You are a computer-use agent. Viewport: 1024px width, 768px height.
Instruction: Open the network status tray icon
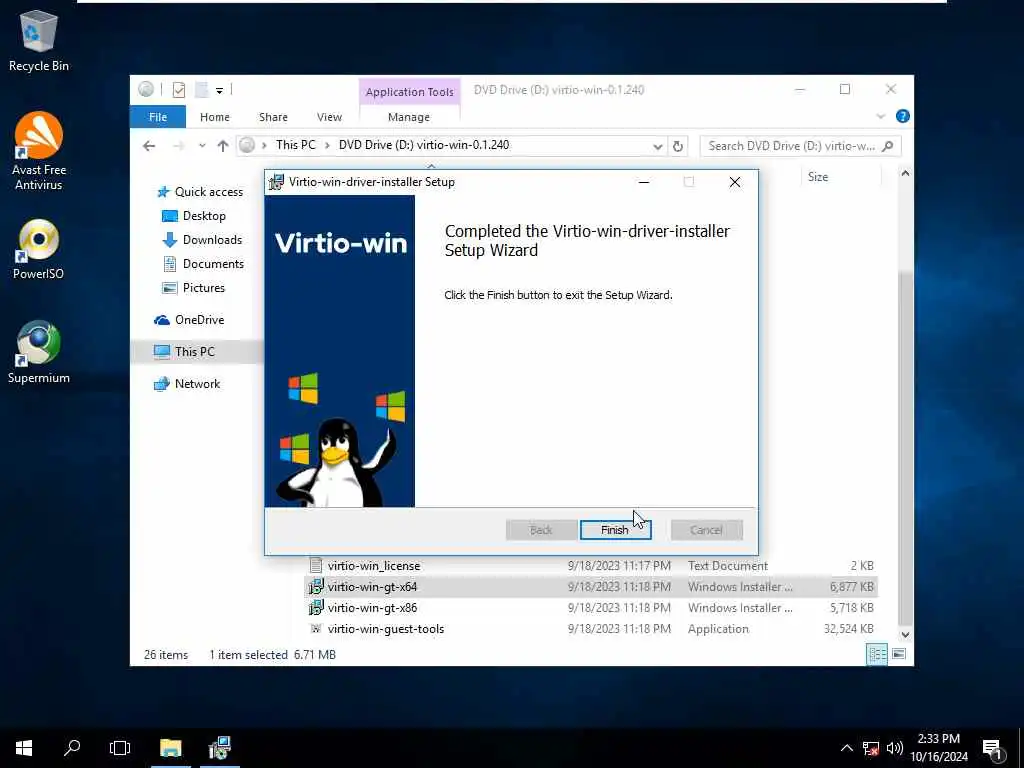pyautogui.click(x=871, y=748)
